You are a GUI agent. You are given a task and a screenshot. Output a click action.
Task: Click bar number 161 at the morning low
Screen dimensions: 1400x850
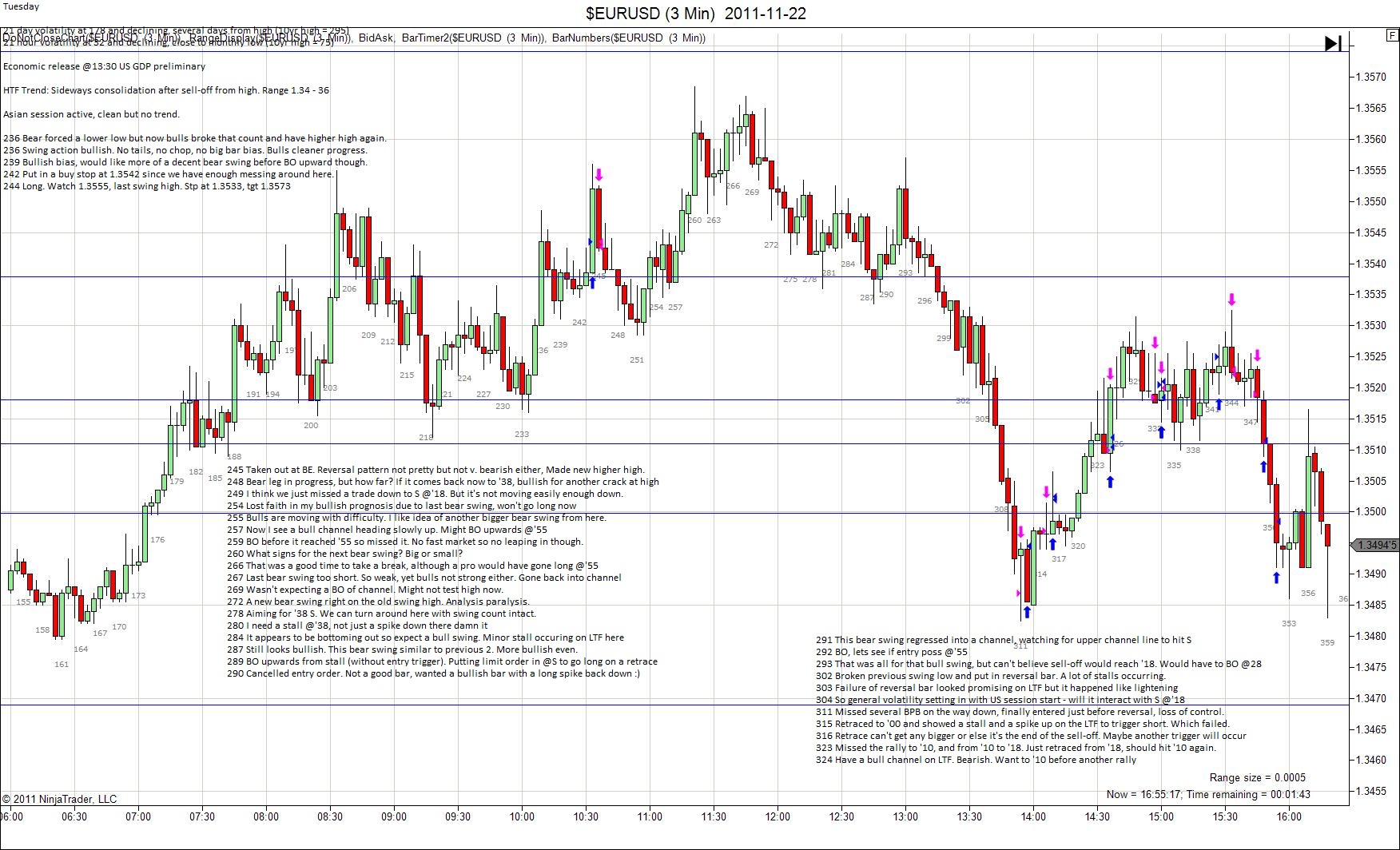pyautogui.click(x=62, y=664)
